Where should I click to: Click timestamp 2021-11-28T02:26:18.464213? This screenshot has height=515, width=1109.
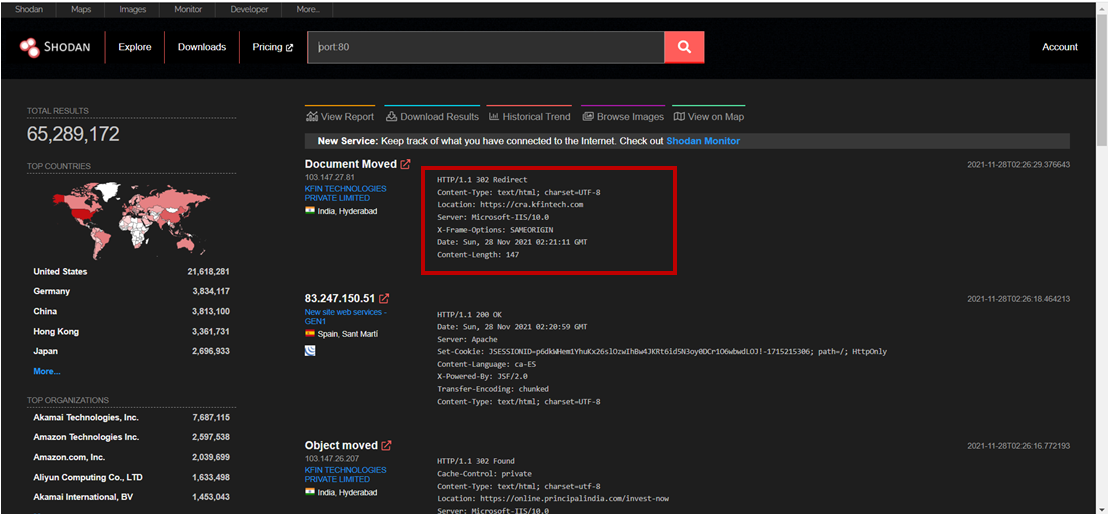[1018, 299]
